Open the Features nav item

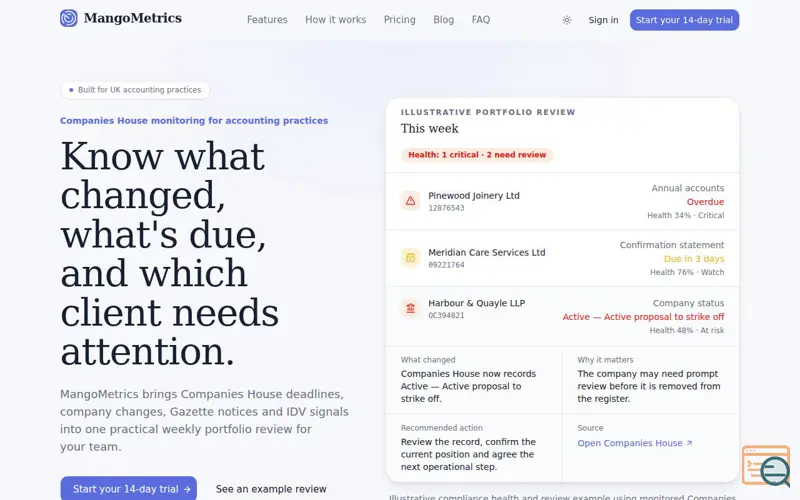point(267,20)
